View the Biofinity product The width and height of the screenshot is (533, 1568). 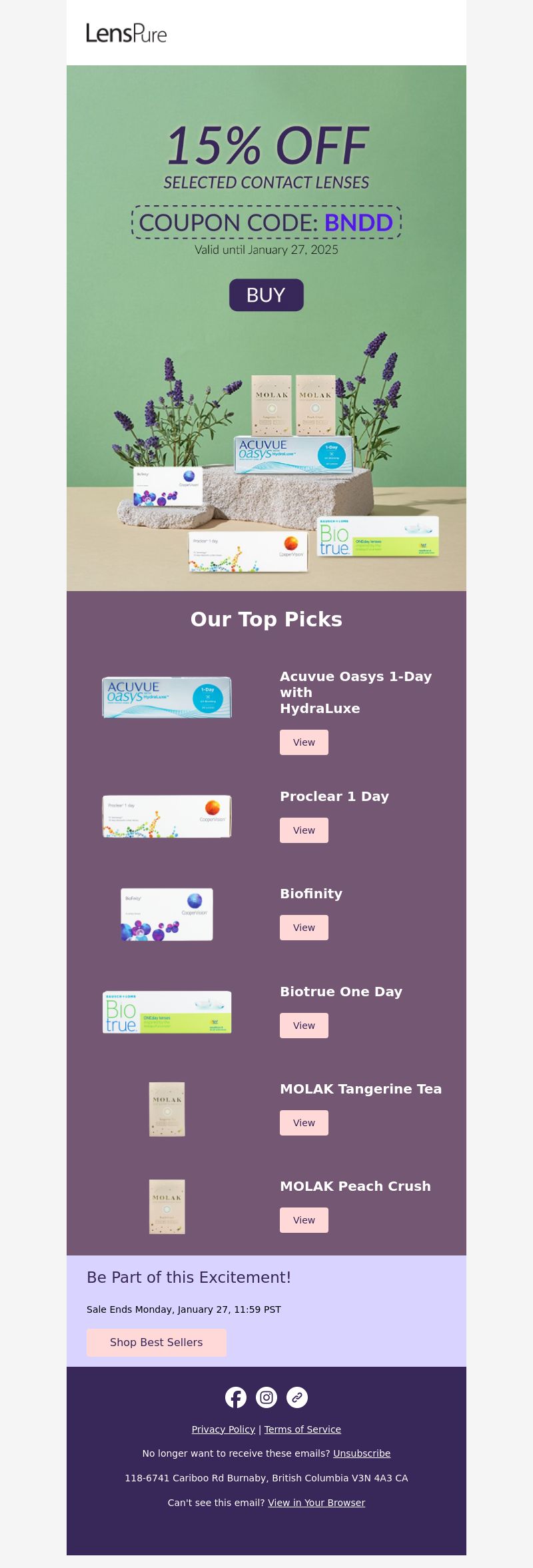tap(304, 928)
